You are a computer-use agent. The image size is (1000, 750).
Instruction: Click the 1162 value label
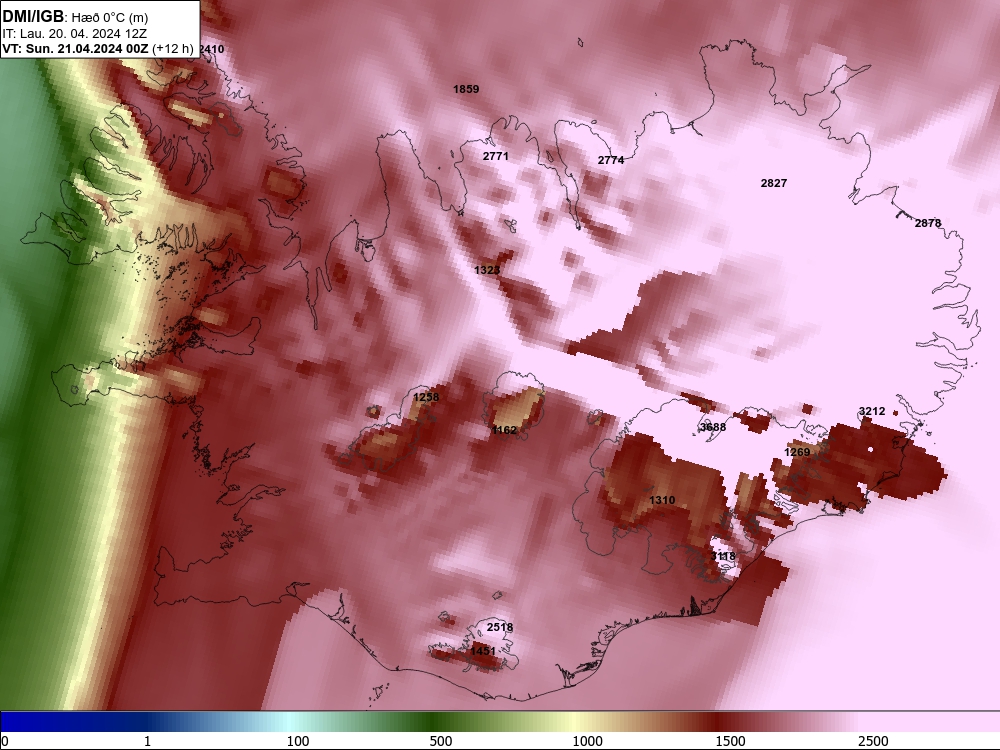(504, 430)
